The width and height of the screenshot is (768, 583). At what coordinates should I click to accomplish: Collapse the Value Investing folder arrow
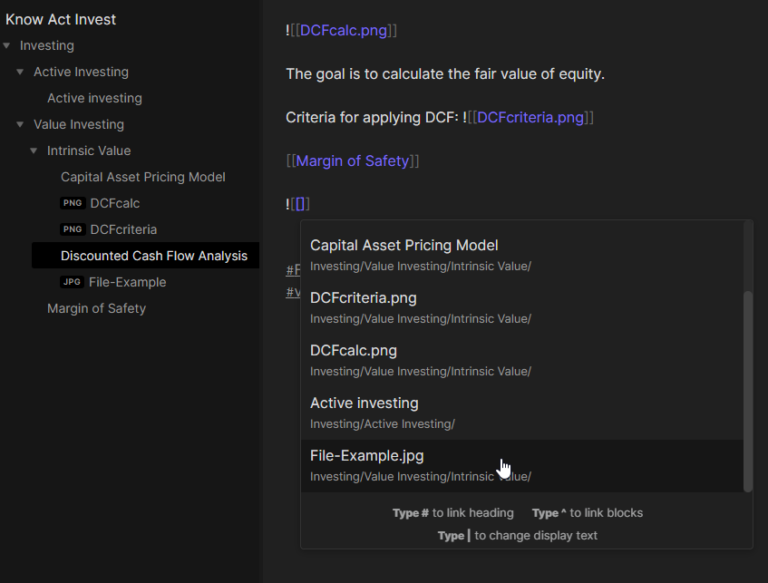[20, 125]
